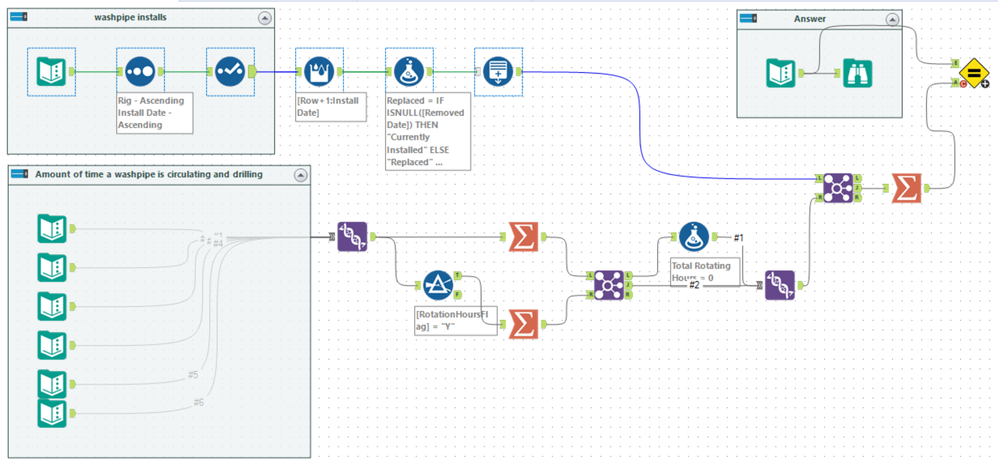
Task: Click the Select tool with checkmark icon
Action: pos(230,72)
